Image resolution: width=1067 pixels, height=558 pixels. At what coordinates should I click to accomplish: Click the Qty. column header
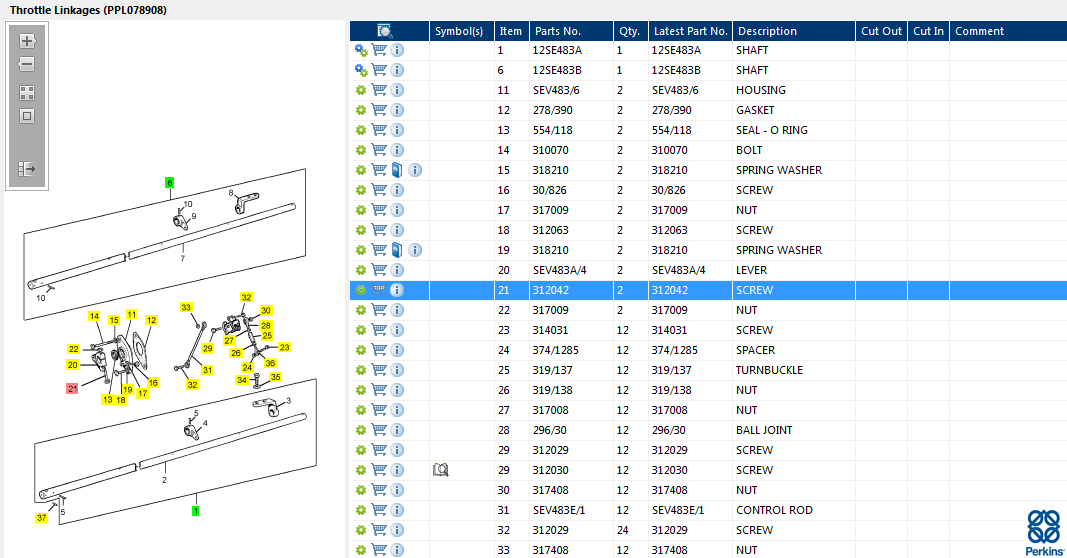click(x=628, y=31)
